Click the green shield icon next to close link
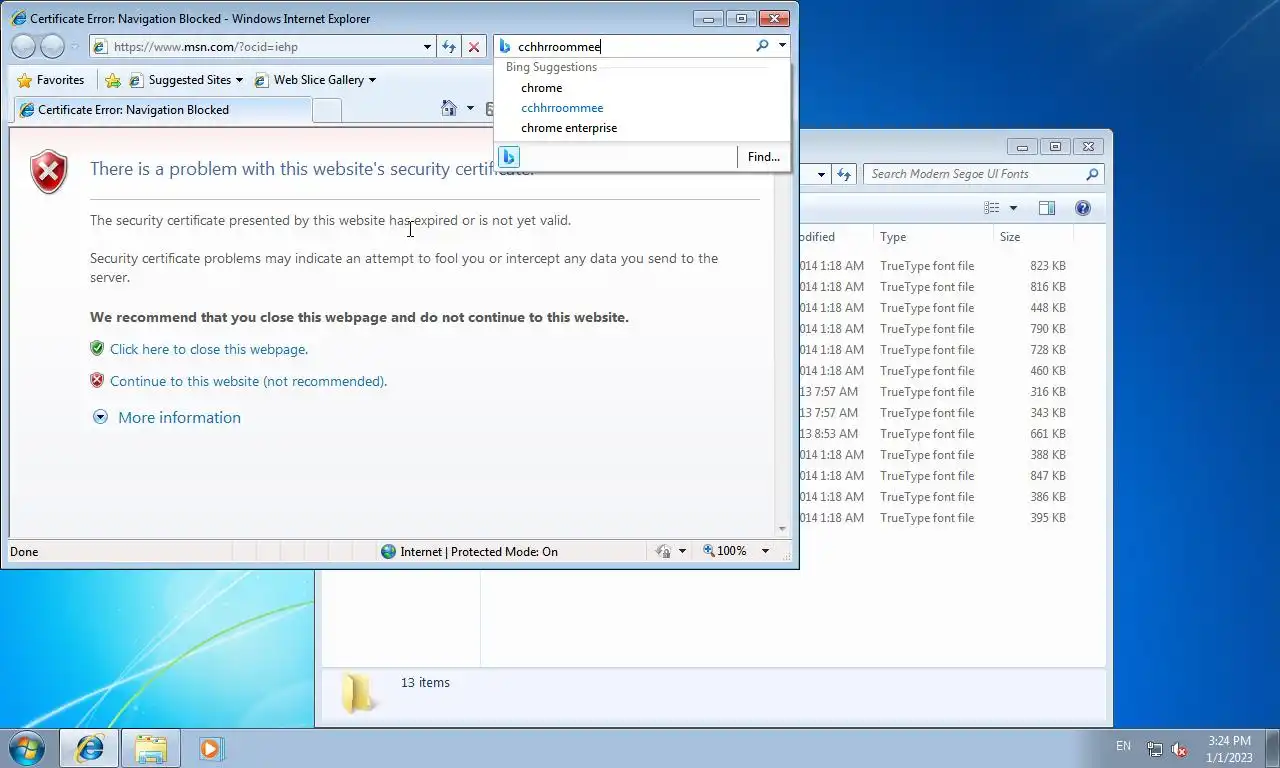This screenshot has width=1280, height=768. (97, 348)
